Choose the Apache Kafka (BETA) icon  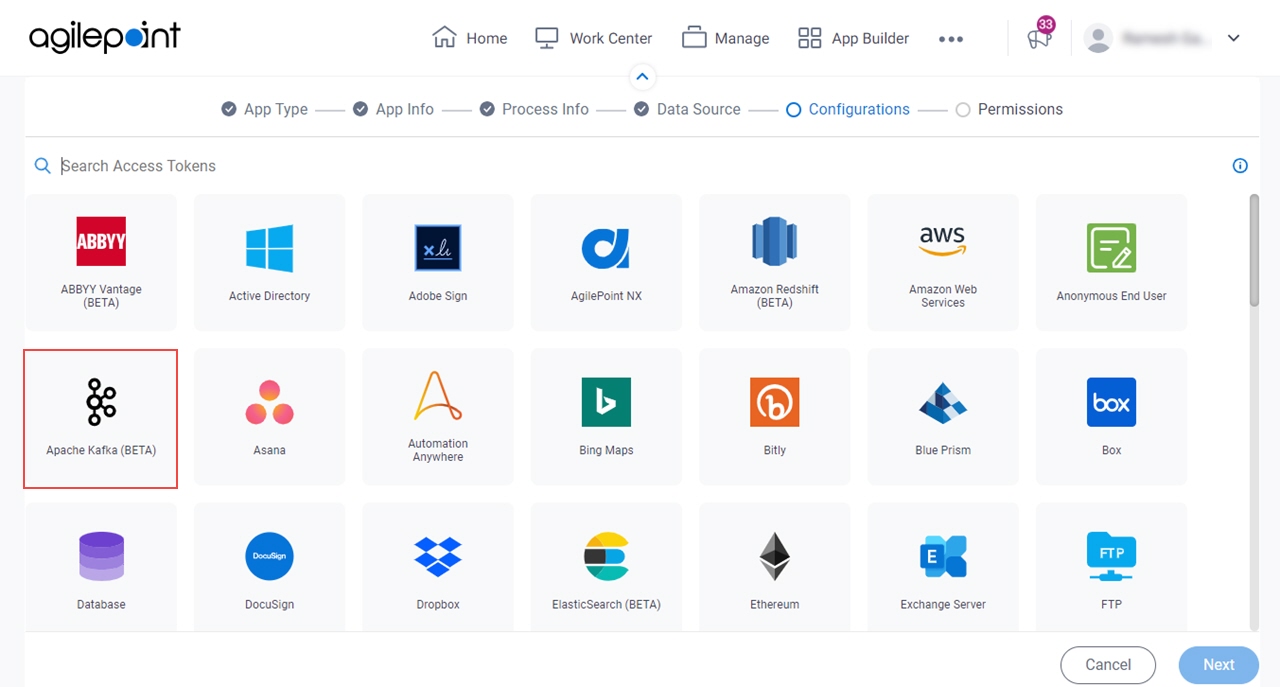coord(101,402)
